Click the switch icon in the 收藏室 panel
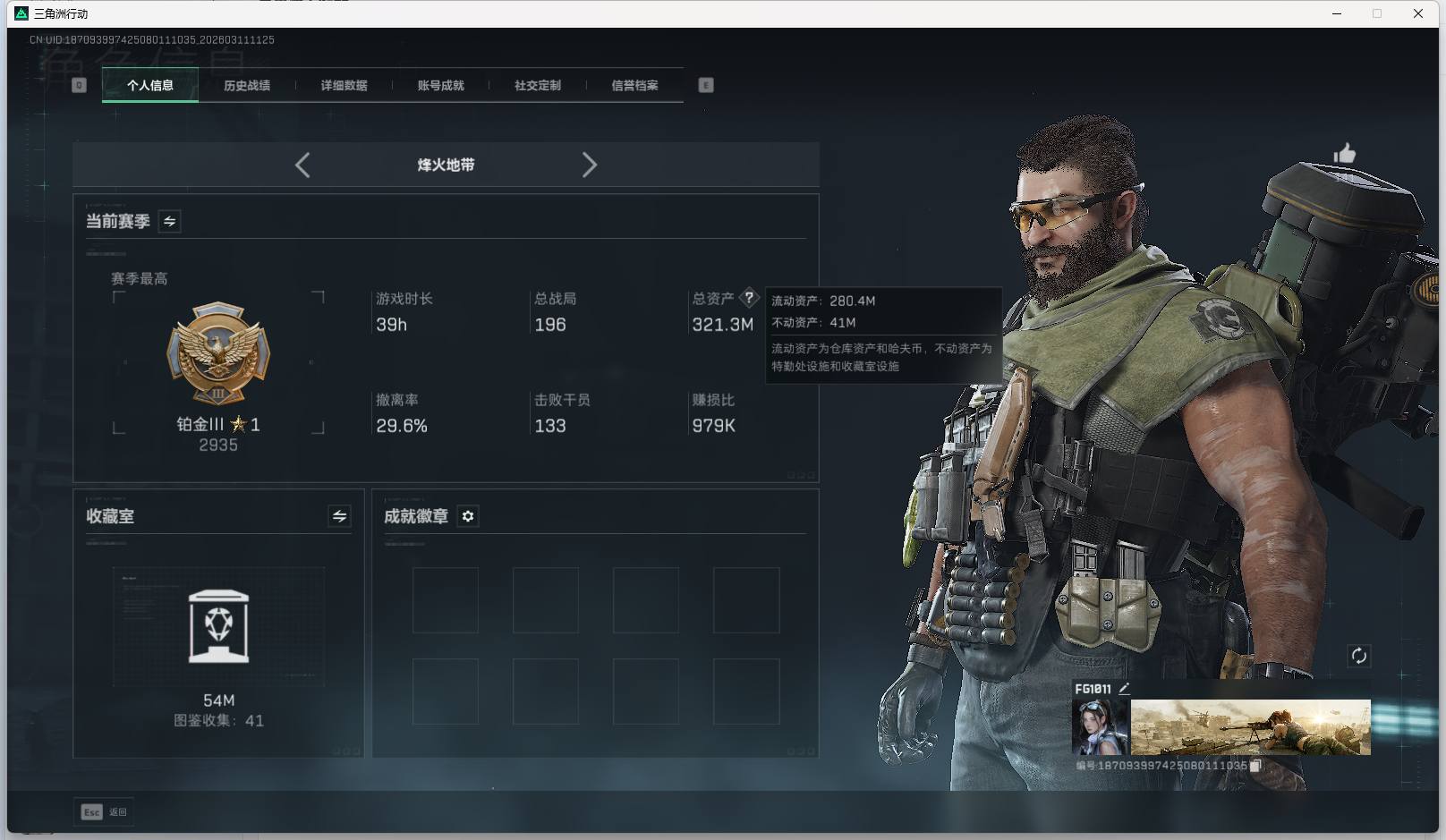 pyautogui.click(x=337, y=516)
